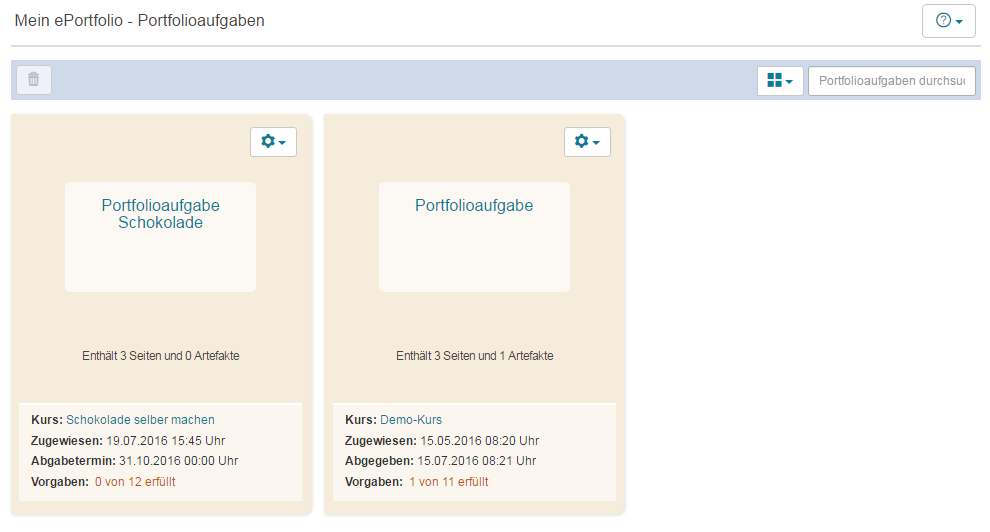990x532 pixels.
Task: Expand the help question mark dropdown
Action: 948,21
